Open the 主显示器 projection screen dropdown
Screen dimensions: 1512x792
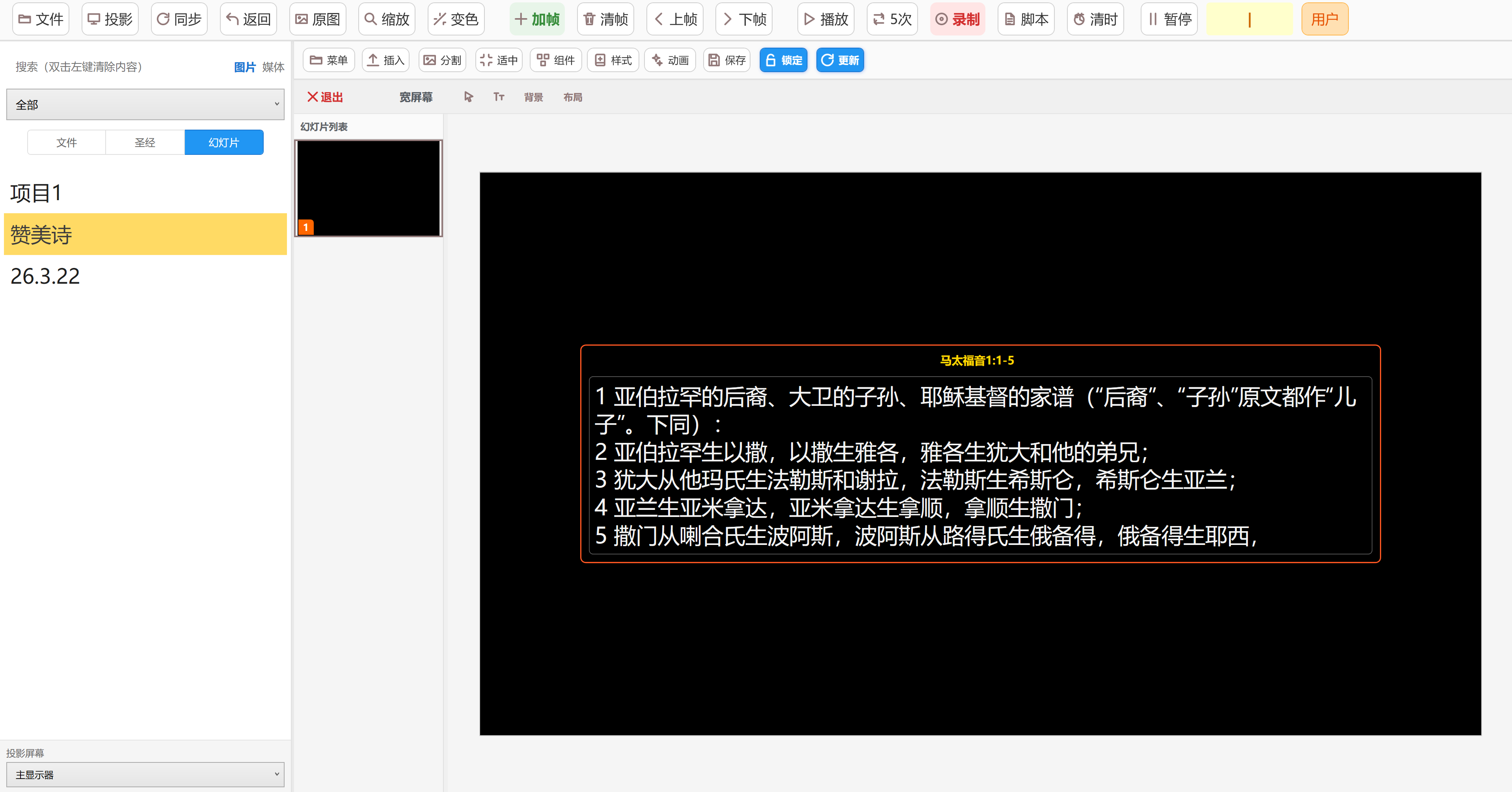[144, 774]
